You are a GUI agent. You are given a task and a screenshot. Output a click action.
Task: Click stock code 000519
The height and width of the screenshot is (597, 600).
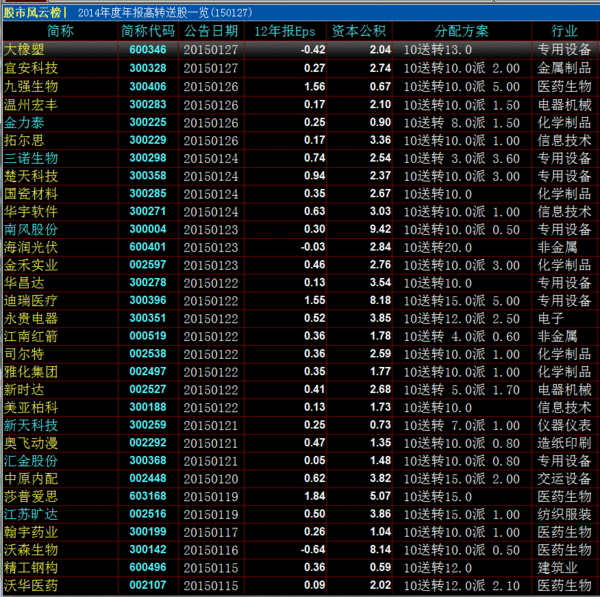[148, 336]
